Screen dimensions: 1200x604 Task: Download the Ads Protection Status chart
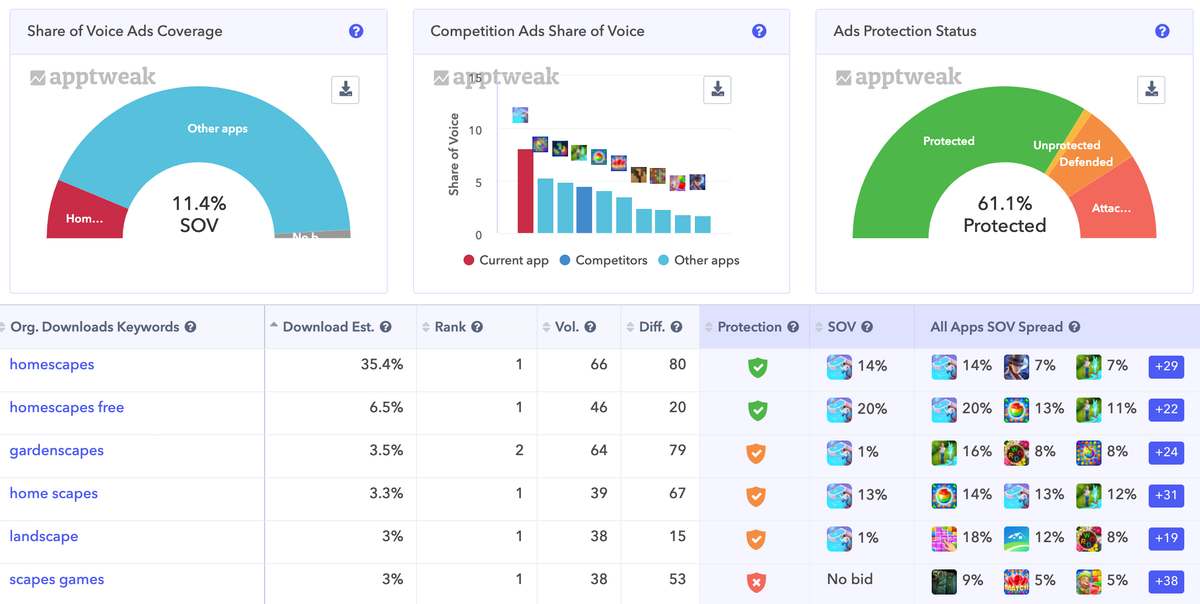(1151, 89)
